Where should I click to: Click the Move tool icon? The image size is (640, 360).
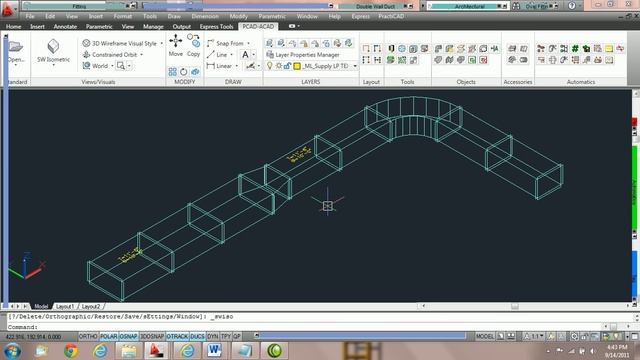(x=176, y=41)
